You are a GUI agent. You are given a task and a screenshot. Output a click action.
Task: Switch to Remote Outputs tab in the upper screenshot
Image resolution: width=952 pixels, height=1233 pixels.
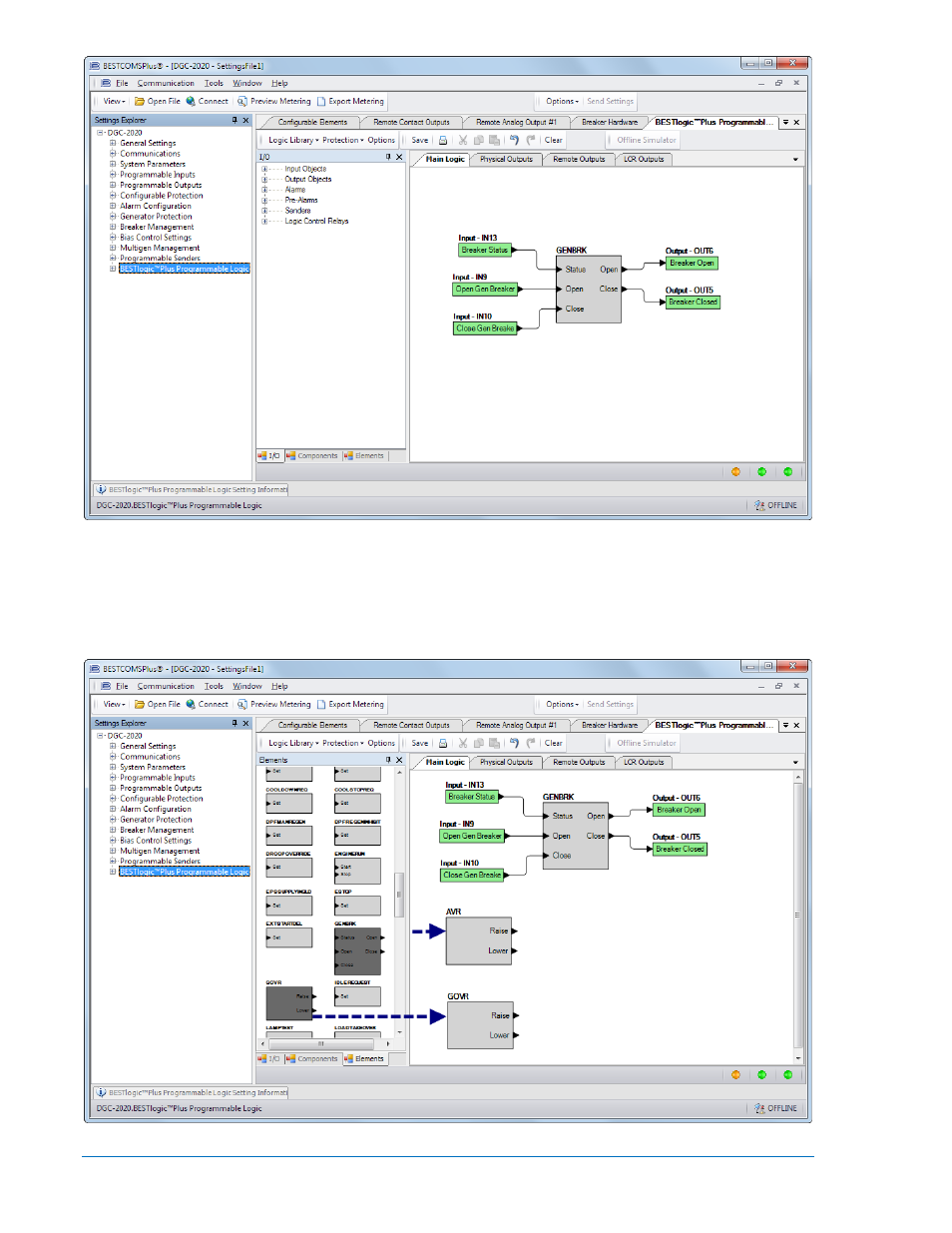point(579,160)
